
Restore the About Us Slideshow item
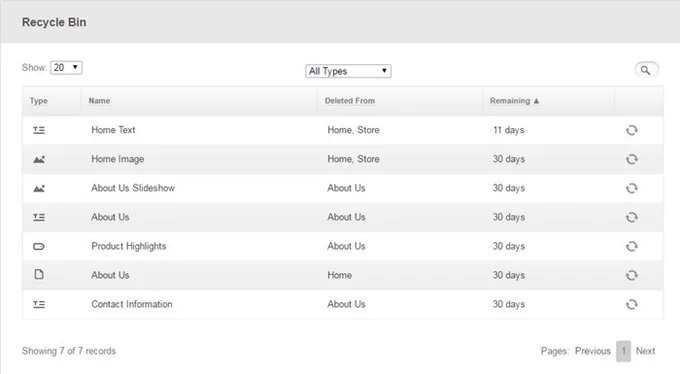631,188
